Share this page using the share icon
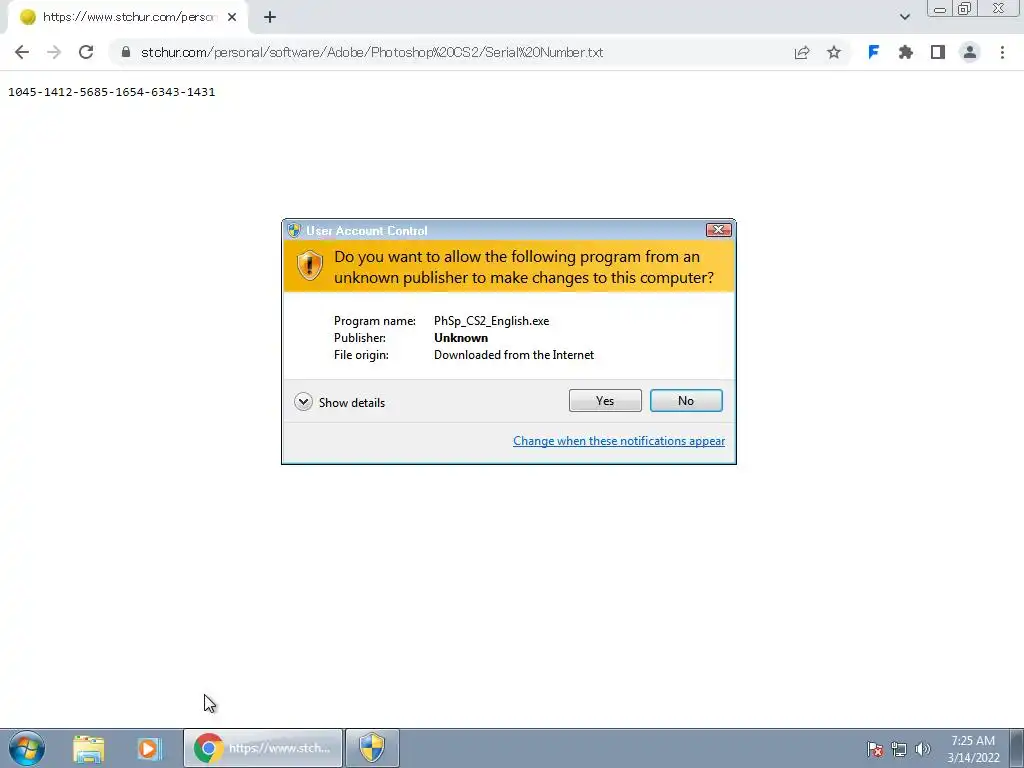The width and height of the screenshot is (1024, 768). (x=802, y=52)
